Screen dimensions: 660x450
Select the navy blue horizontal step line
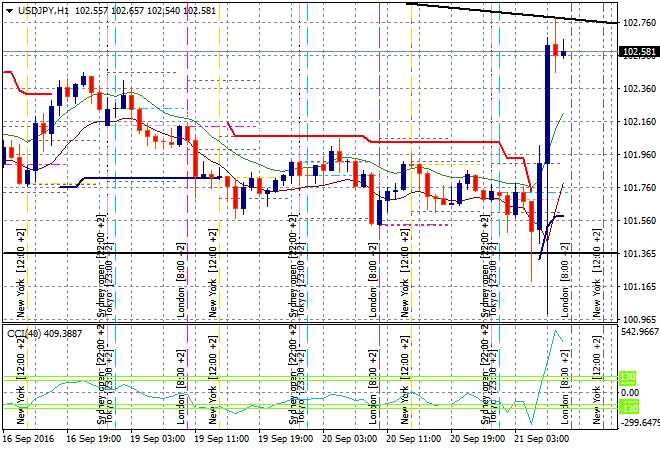[x=150, y=178]
